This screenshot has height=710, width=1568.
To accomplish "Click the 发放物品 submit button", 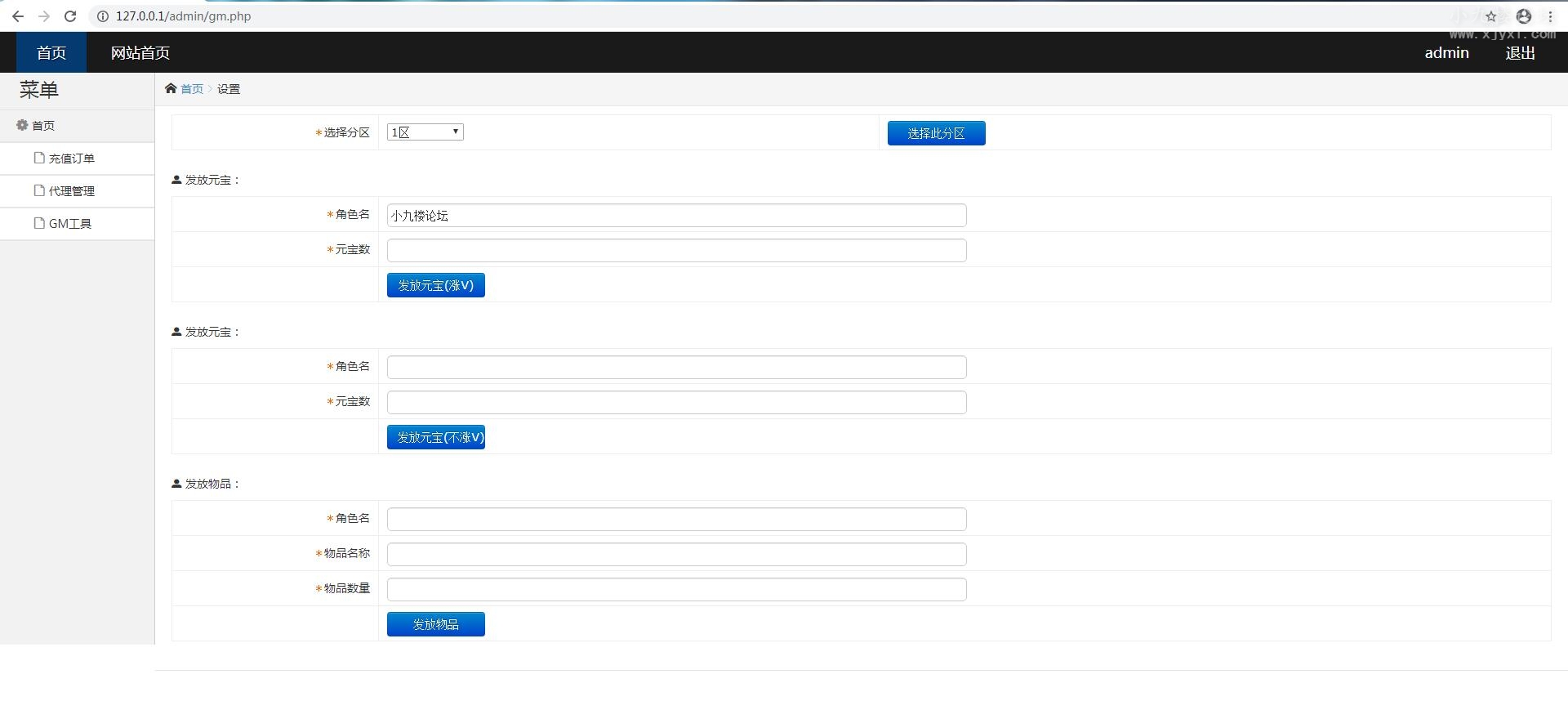I will pos(435,624).
